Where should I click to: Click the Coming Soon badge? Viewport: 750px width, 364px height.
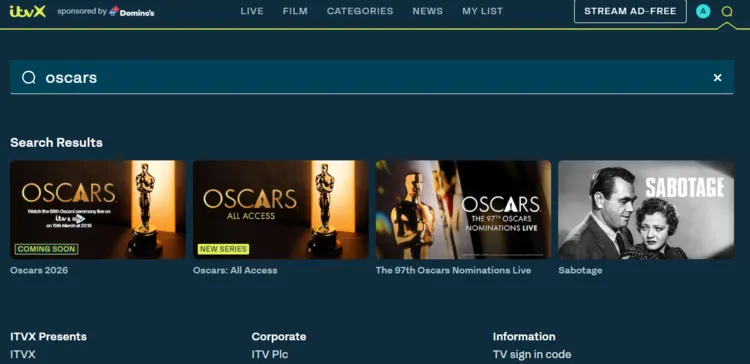point(46,249)
